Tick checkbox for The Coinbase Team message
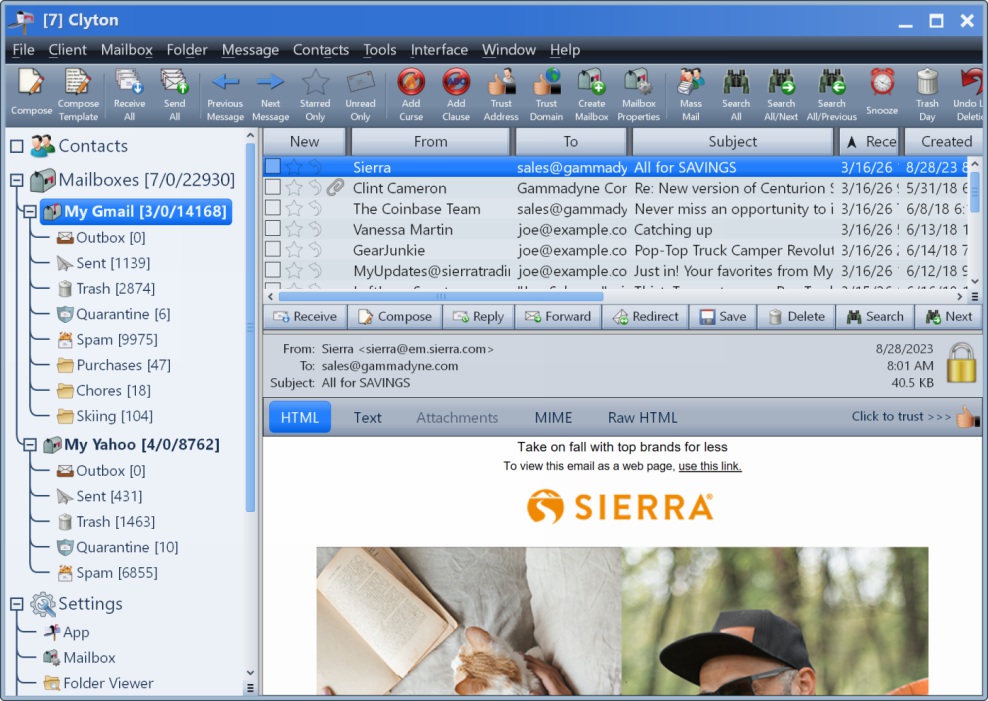Screen dimensions: 988x701 (x=272, y=208)
